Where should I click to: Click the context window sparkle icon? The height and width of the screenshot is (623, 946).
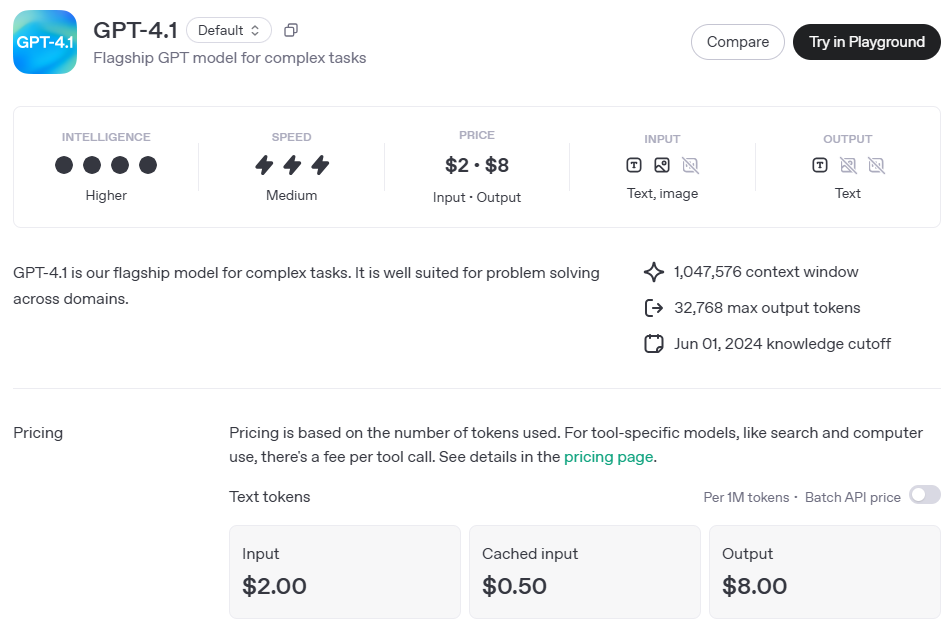coord(654,272)
